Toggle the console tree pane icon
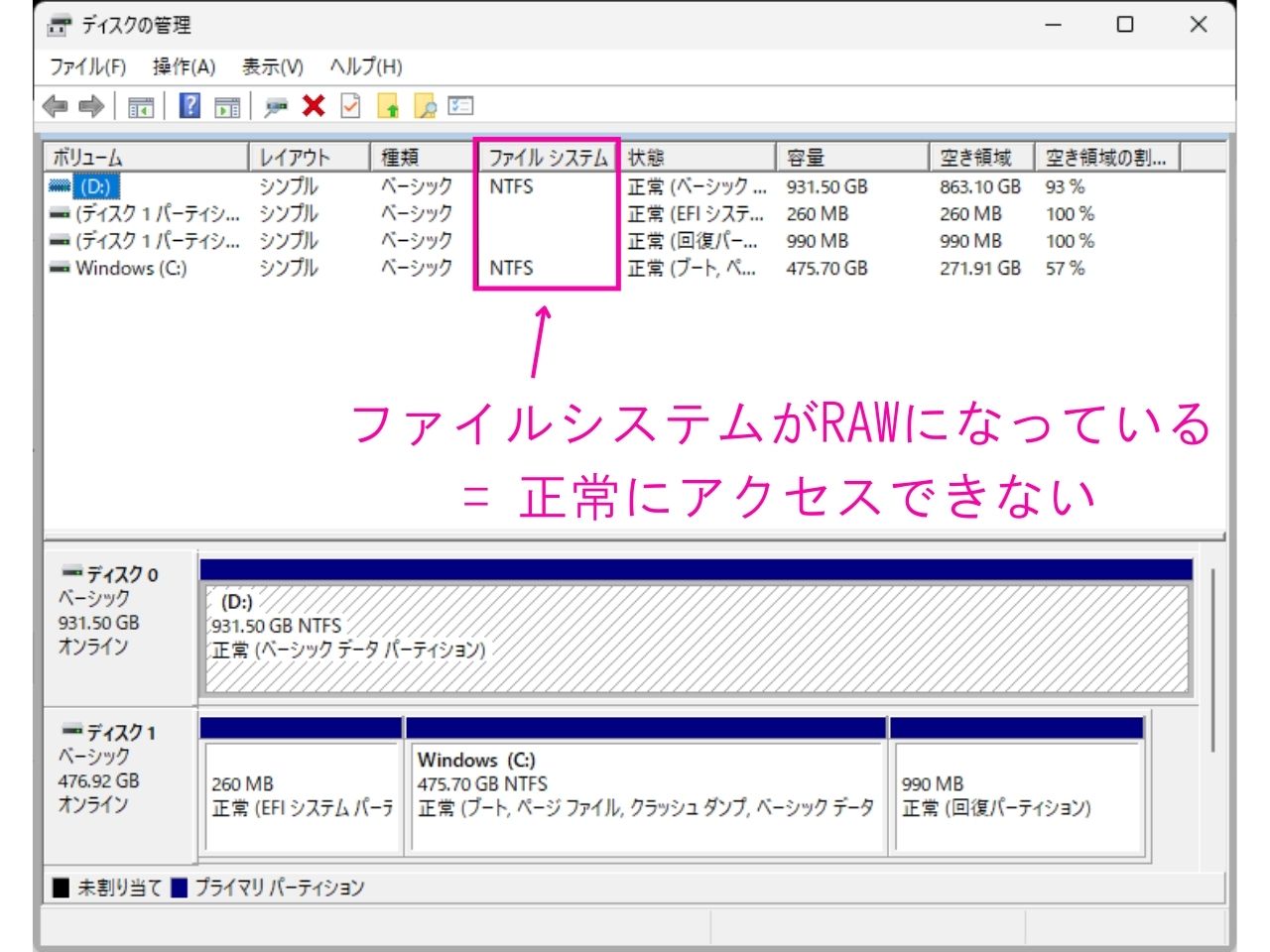1270x952 pixels. [141, 106]
